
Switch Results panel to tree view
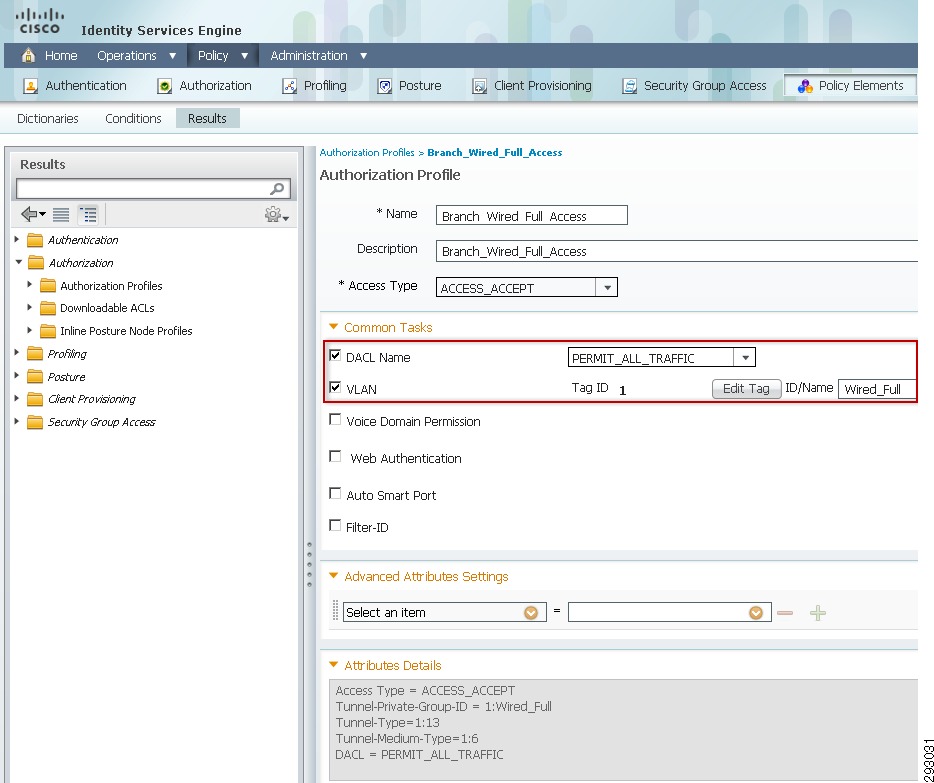point(88,214)
